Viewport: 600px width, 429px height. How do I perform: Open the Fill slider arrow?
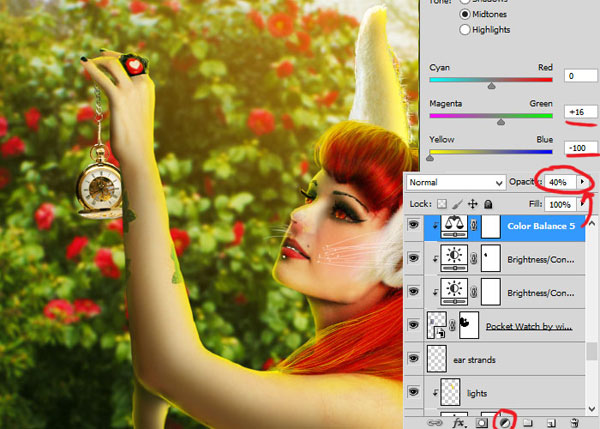click(582, 204)
